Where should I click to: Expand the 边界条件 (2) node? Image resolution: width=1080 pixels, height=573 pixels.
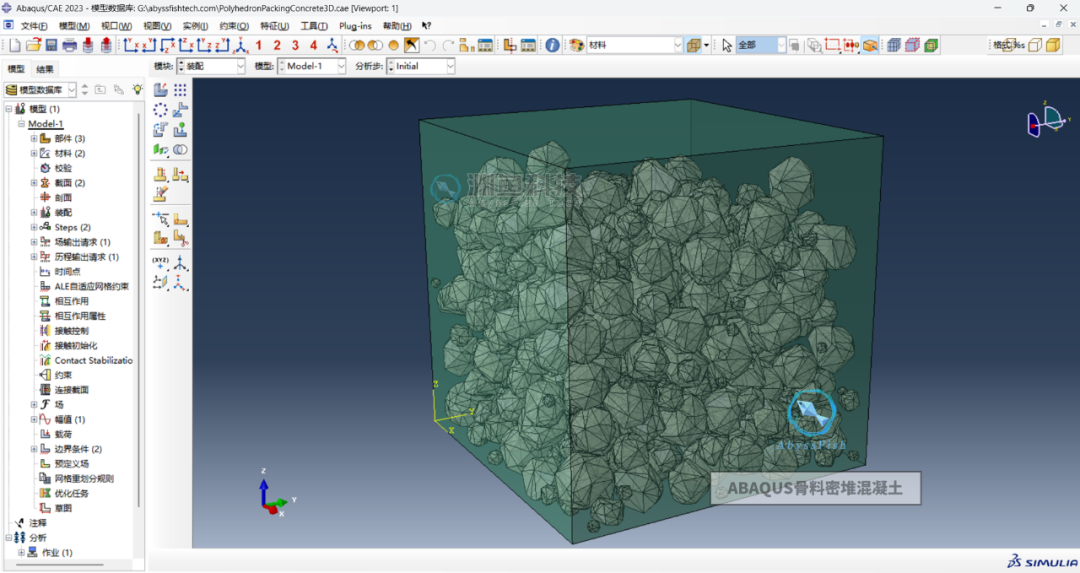(34, 449)
